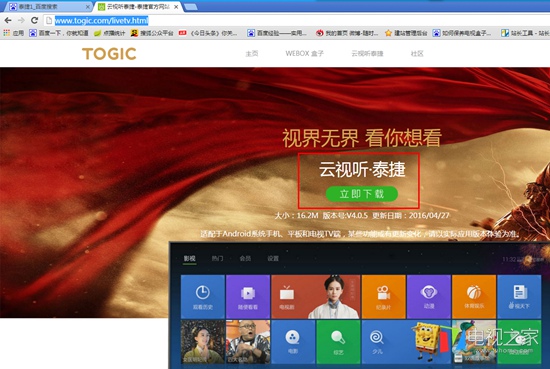Image resolution: width=550 pixels, height=369 pixels.
Task: Click the TOGIC logo
Action: [109, 54]
